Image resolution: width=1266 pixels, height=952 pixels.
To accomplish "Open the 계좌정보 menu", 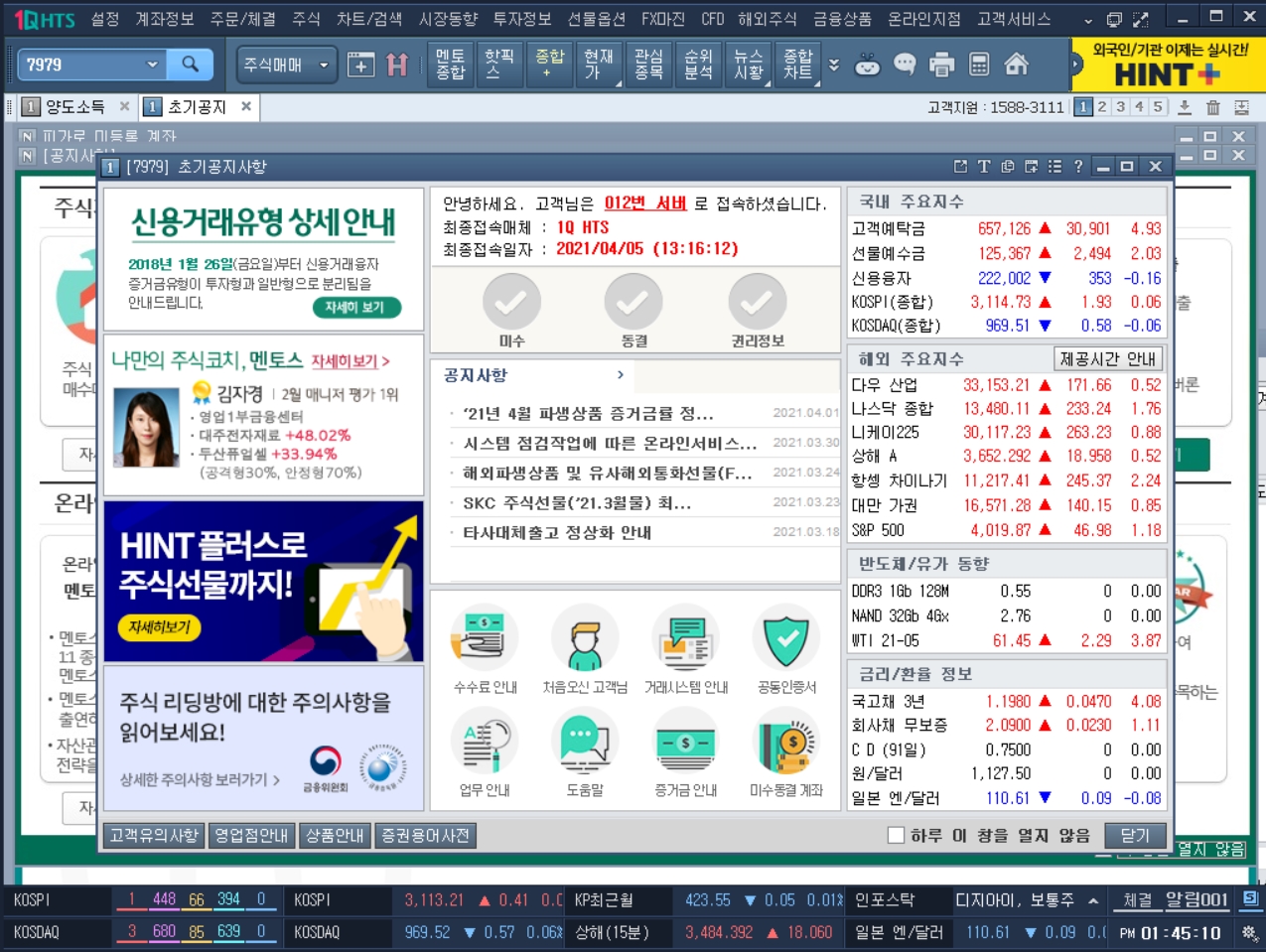I will click(x=165, y=19).
